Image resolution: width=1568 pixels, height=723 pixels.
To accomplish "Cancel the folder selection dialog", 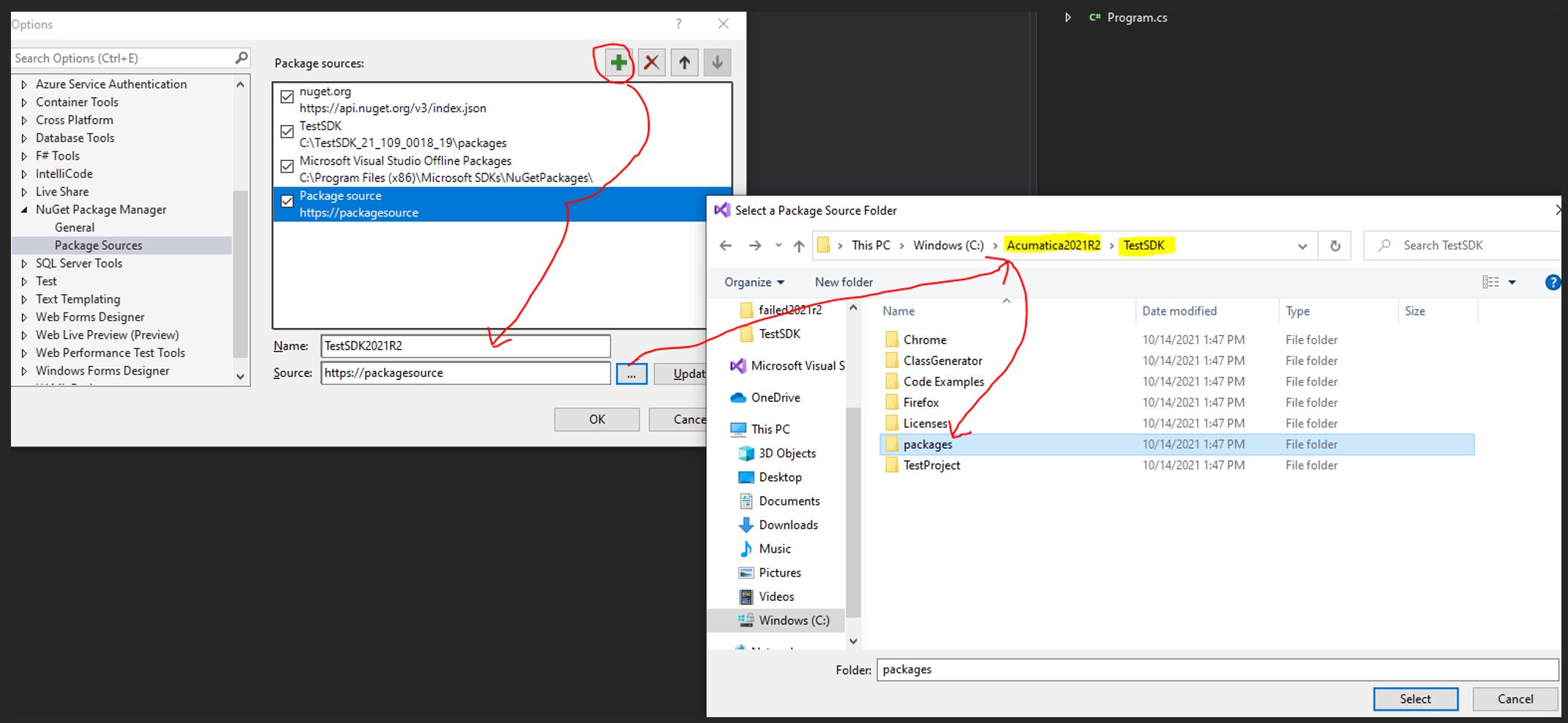I will tap(1515, 699).
